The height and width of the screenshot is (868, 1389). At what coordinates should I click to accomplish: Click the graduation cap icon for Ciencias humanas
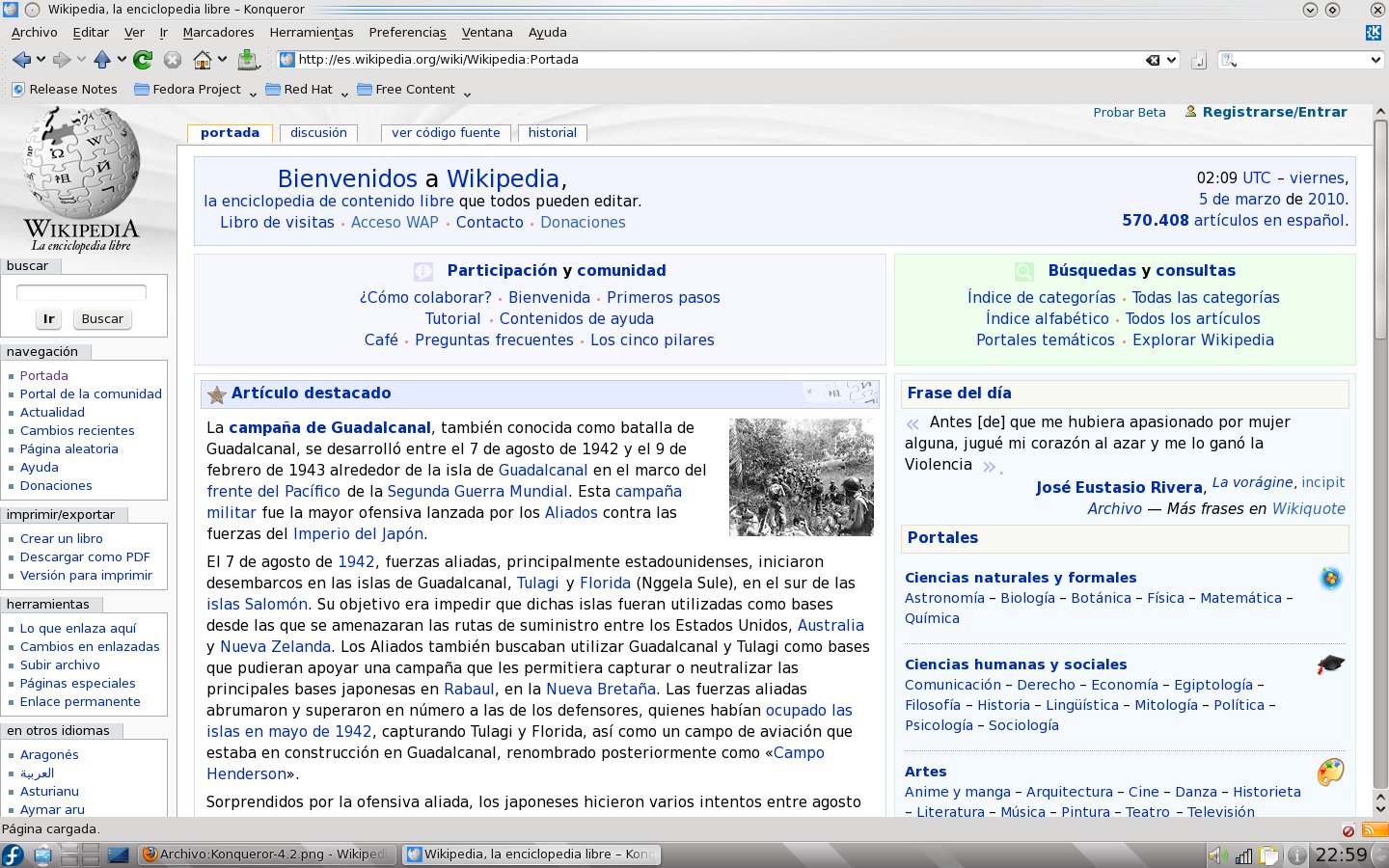point(1331,665)
